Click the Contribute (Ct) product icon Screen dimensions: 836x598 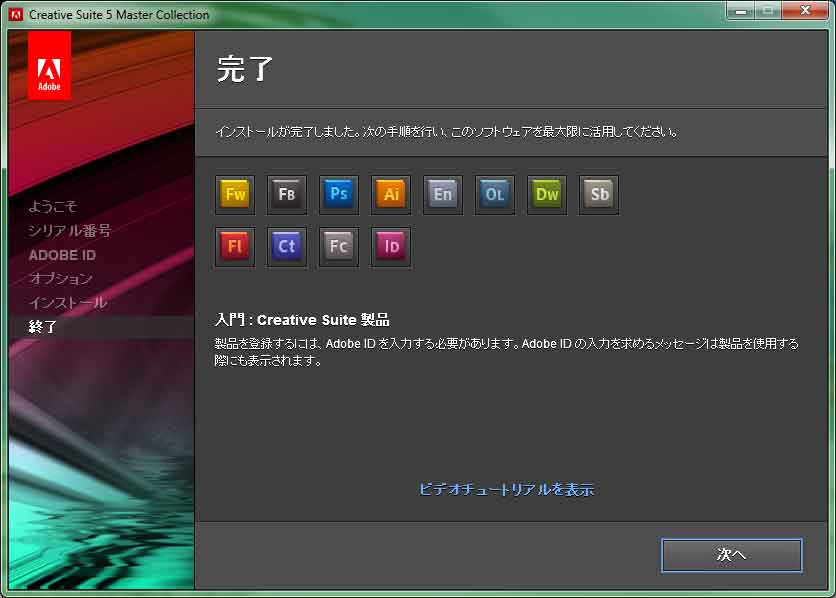287,246
